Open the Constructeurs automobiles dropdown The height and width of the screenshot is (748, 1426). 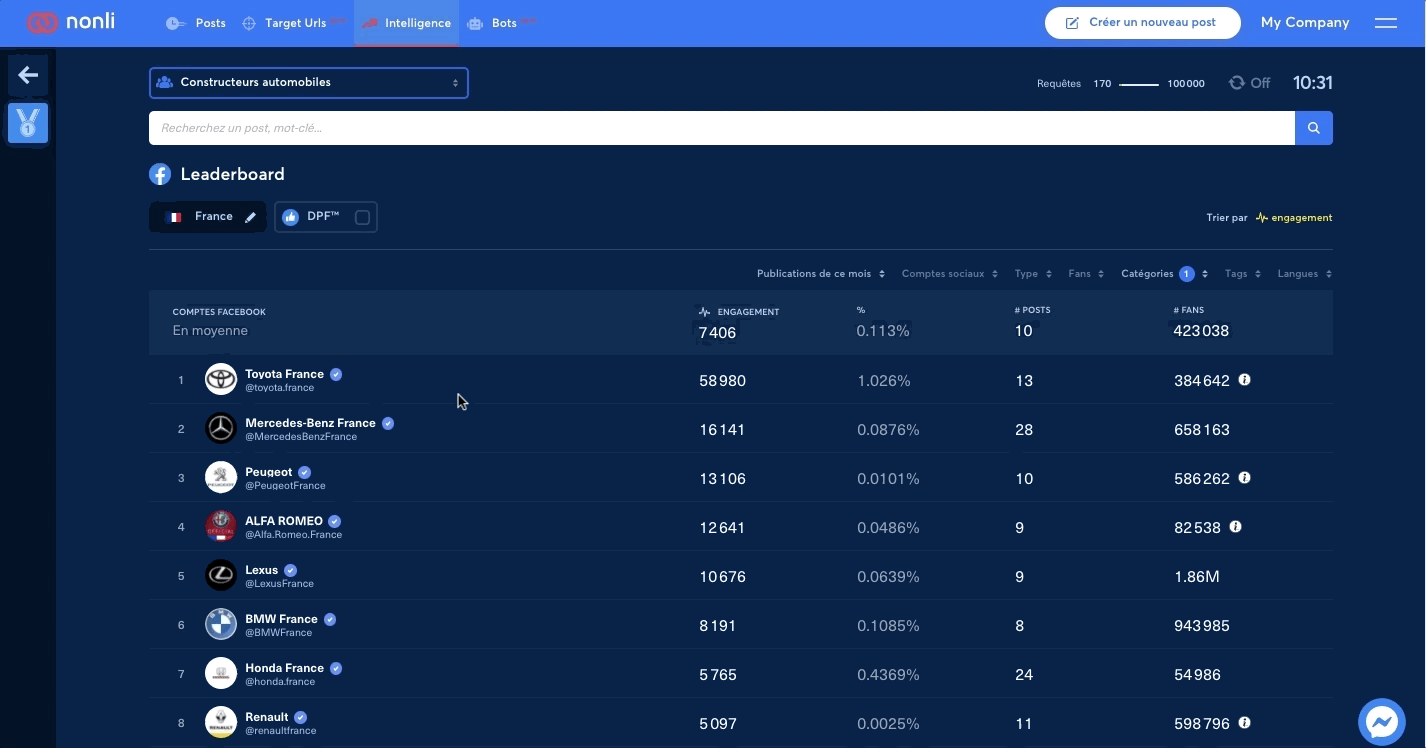click(x=309, y=83)
